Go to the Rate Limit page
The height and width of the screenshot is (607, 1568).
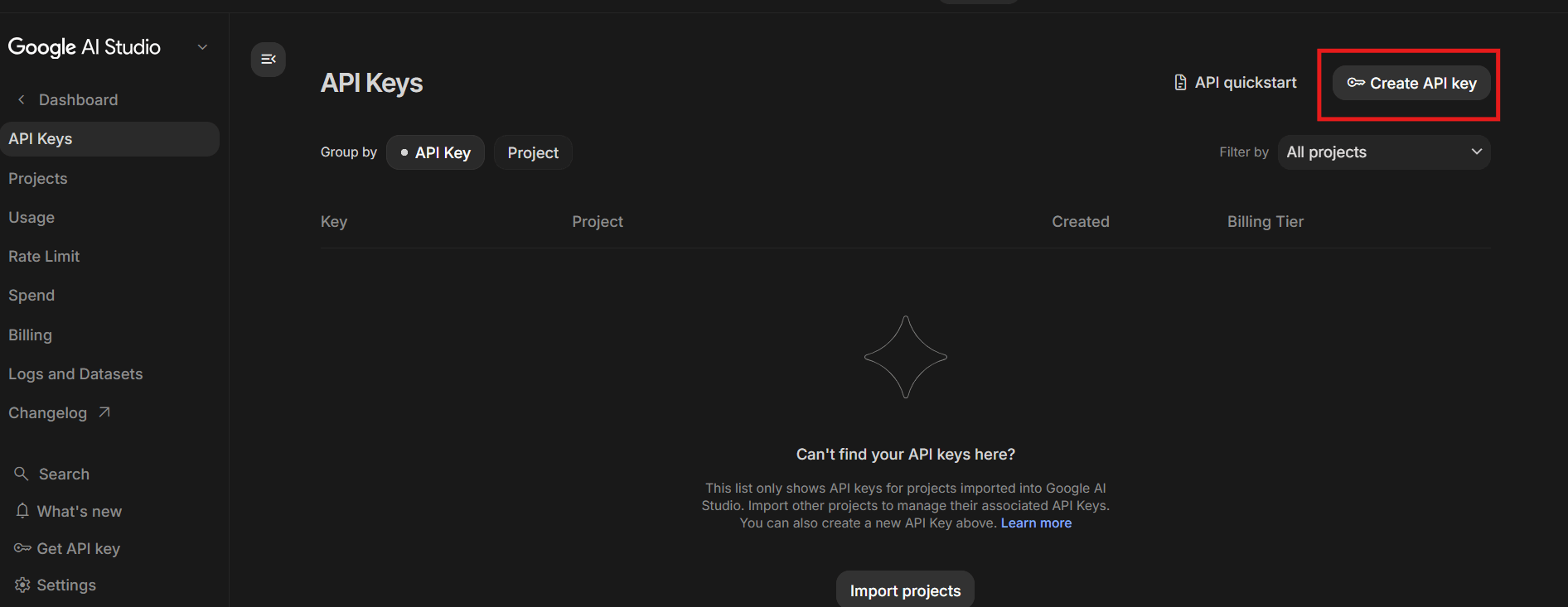click(44, 256)
